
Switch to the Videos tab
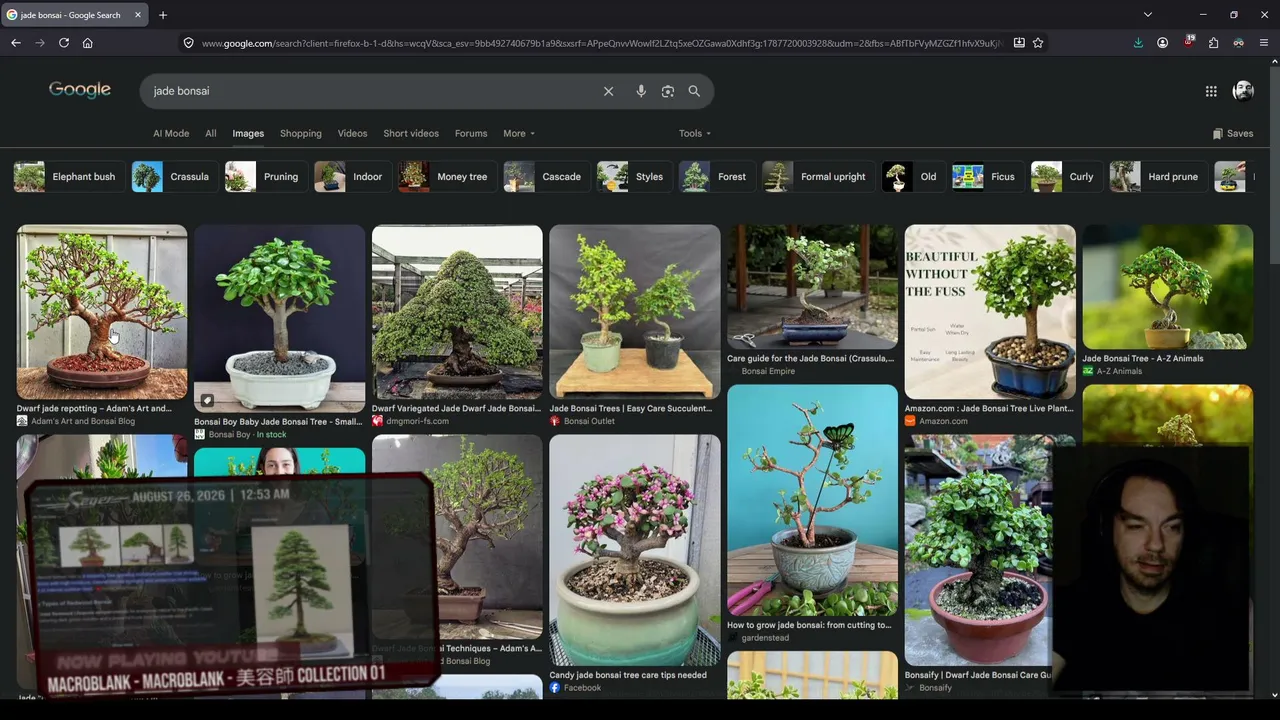pos(352,133)
